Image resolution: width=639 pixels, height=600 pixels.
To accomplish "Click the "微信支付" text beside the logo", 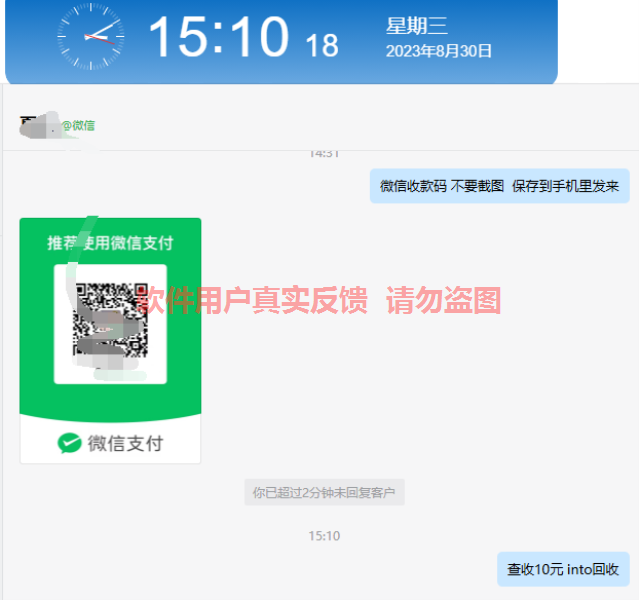I will pos(125,443).
